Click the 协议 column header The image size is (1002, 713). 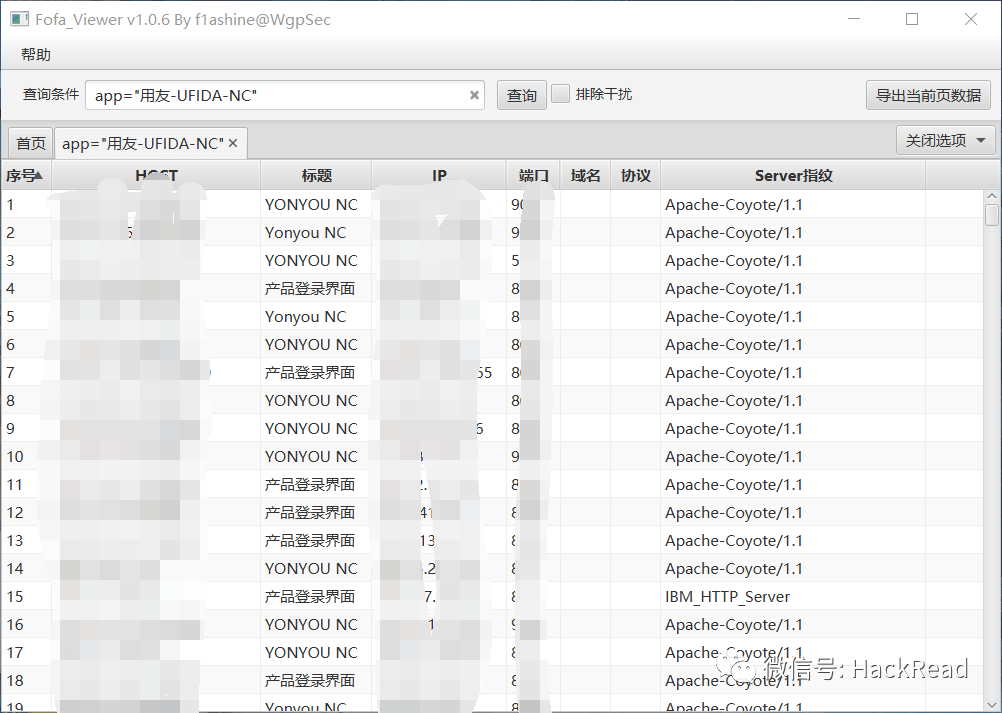636,175
